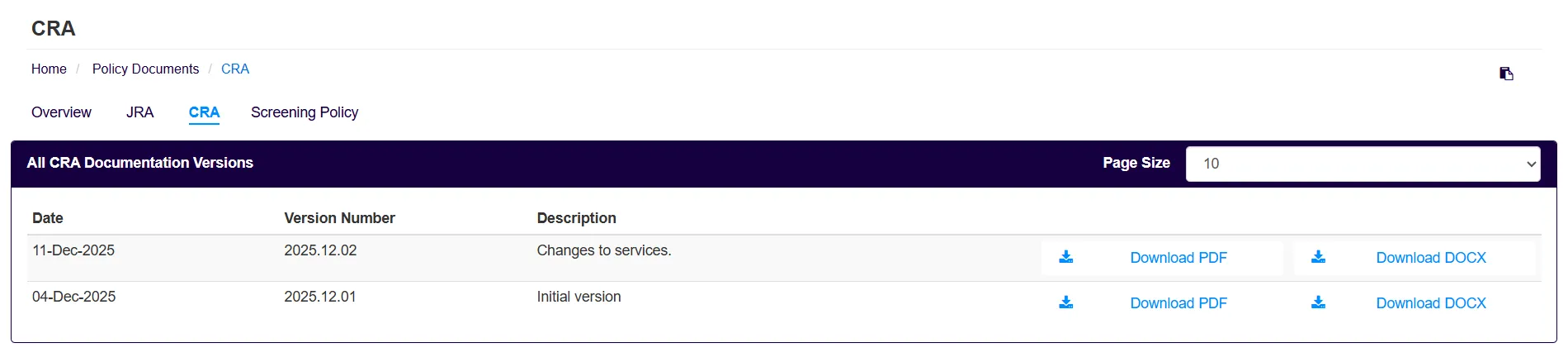Click the Version Number column header
The image size is (1568, 357).
point(339,218)
